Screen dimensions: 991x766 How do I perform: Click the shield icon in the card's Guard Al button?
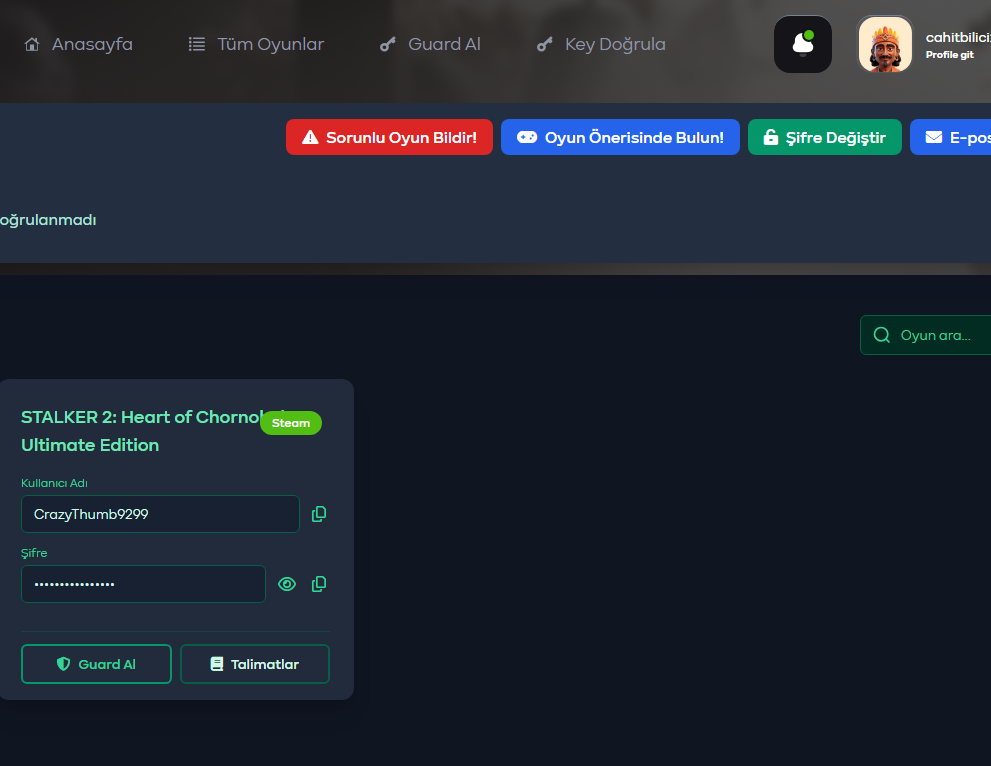click(63, 664)
